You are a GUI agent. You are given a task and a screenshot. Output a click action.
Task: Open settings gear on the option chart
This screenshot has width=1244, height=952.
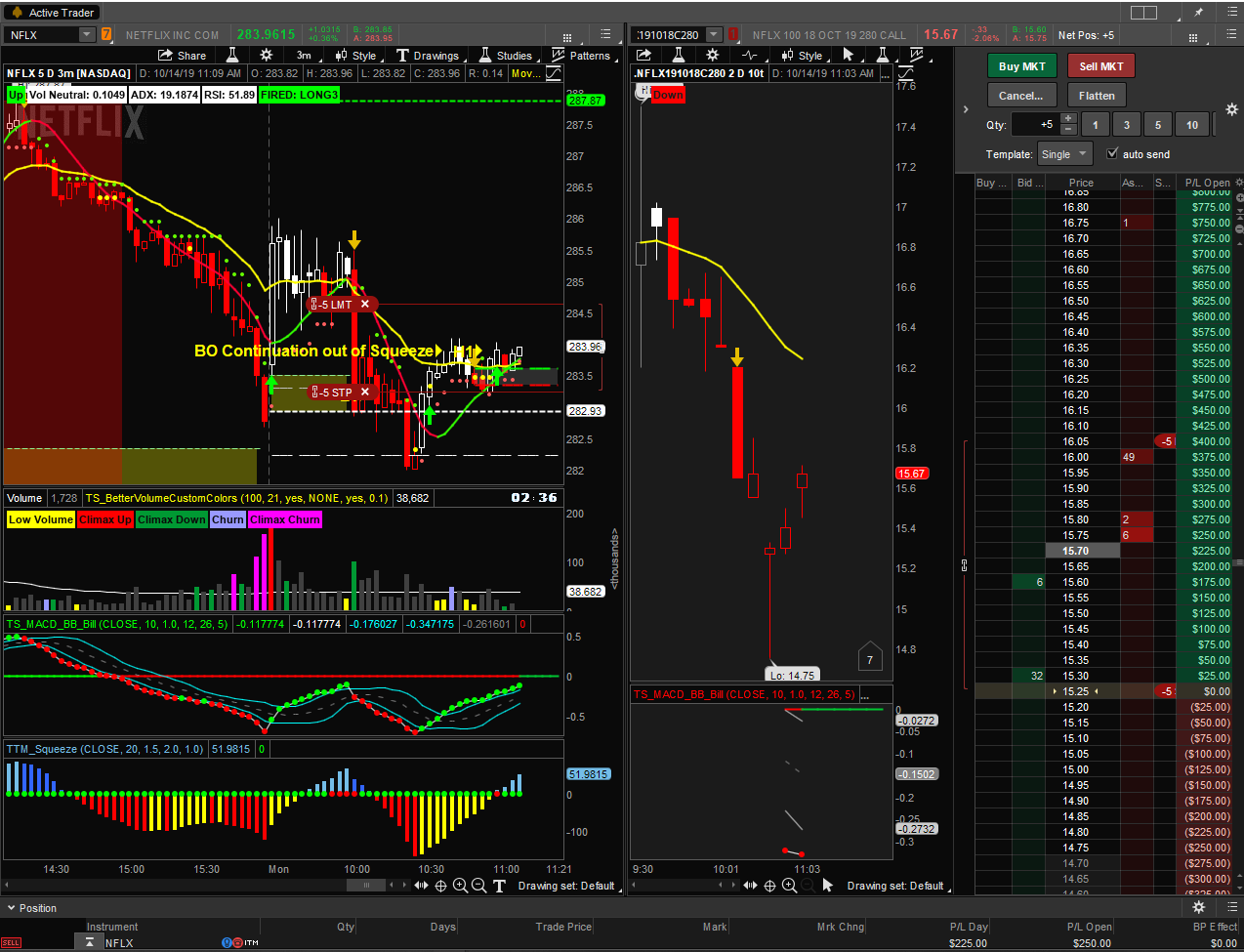point(713,56)
